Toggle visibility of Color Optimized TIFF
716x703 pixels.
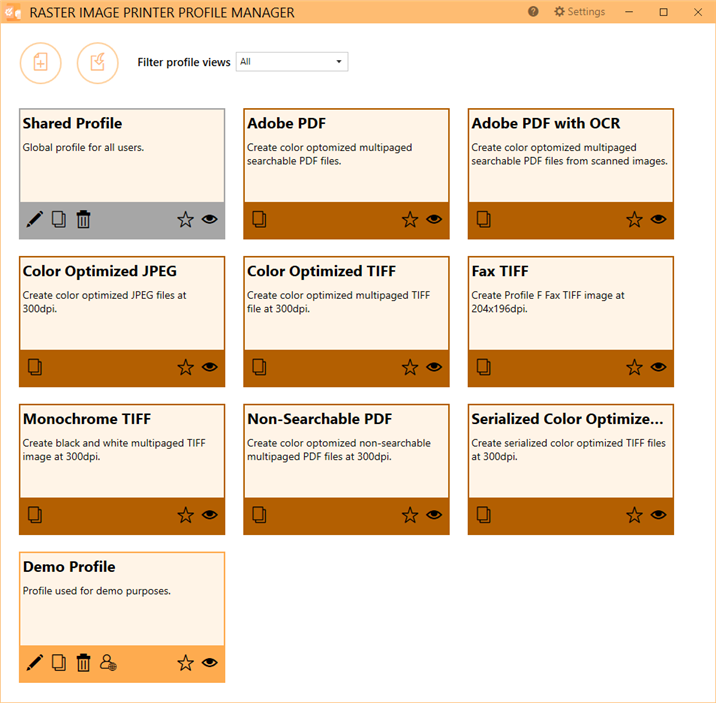(434, 367)
